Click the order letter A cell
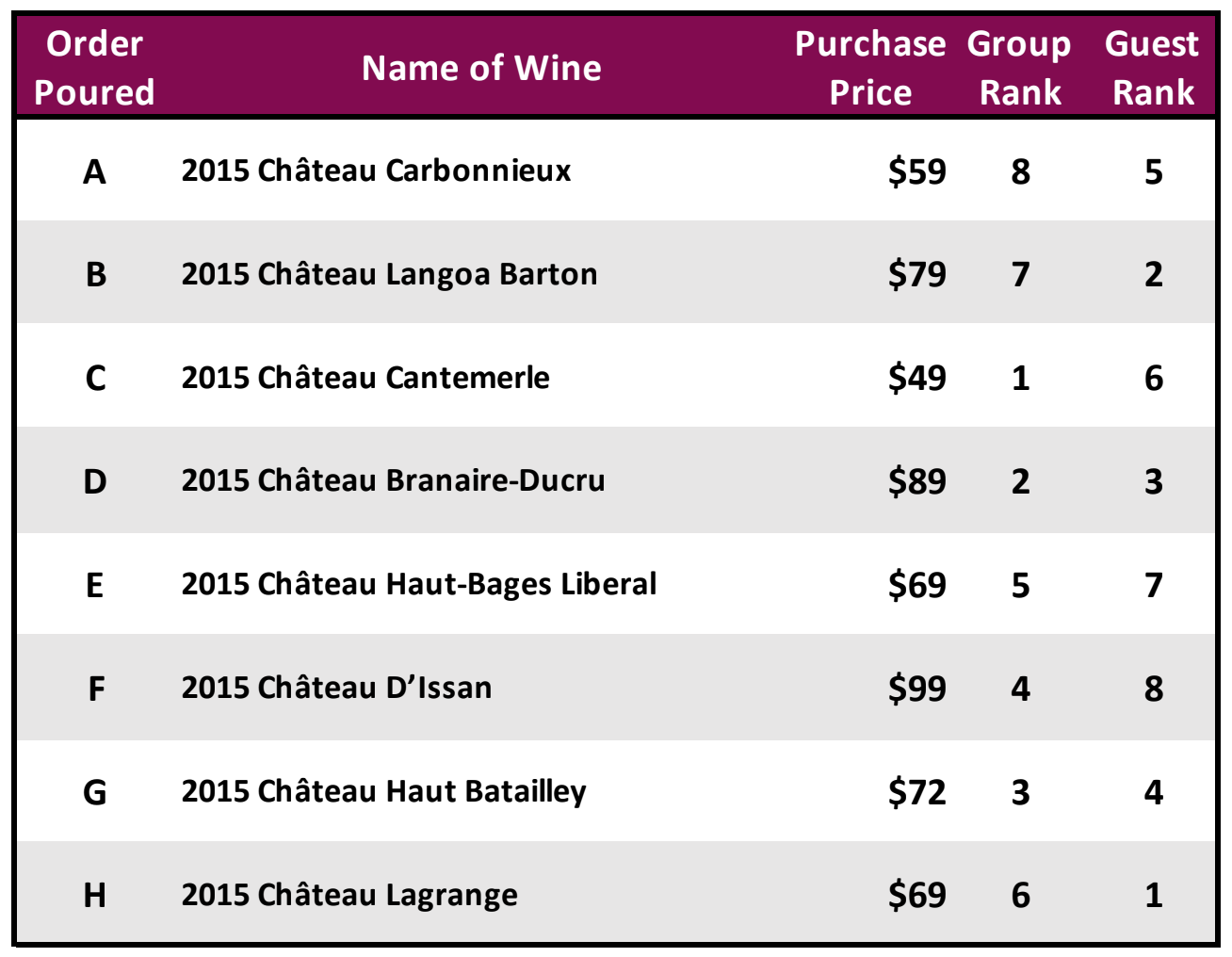The image size is (1232, 957). [94, 171]
